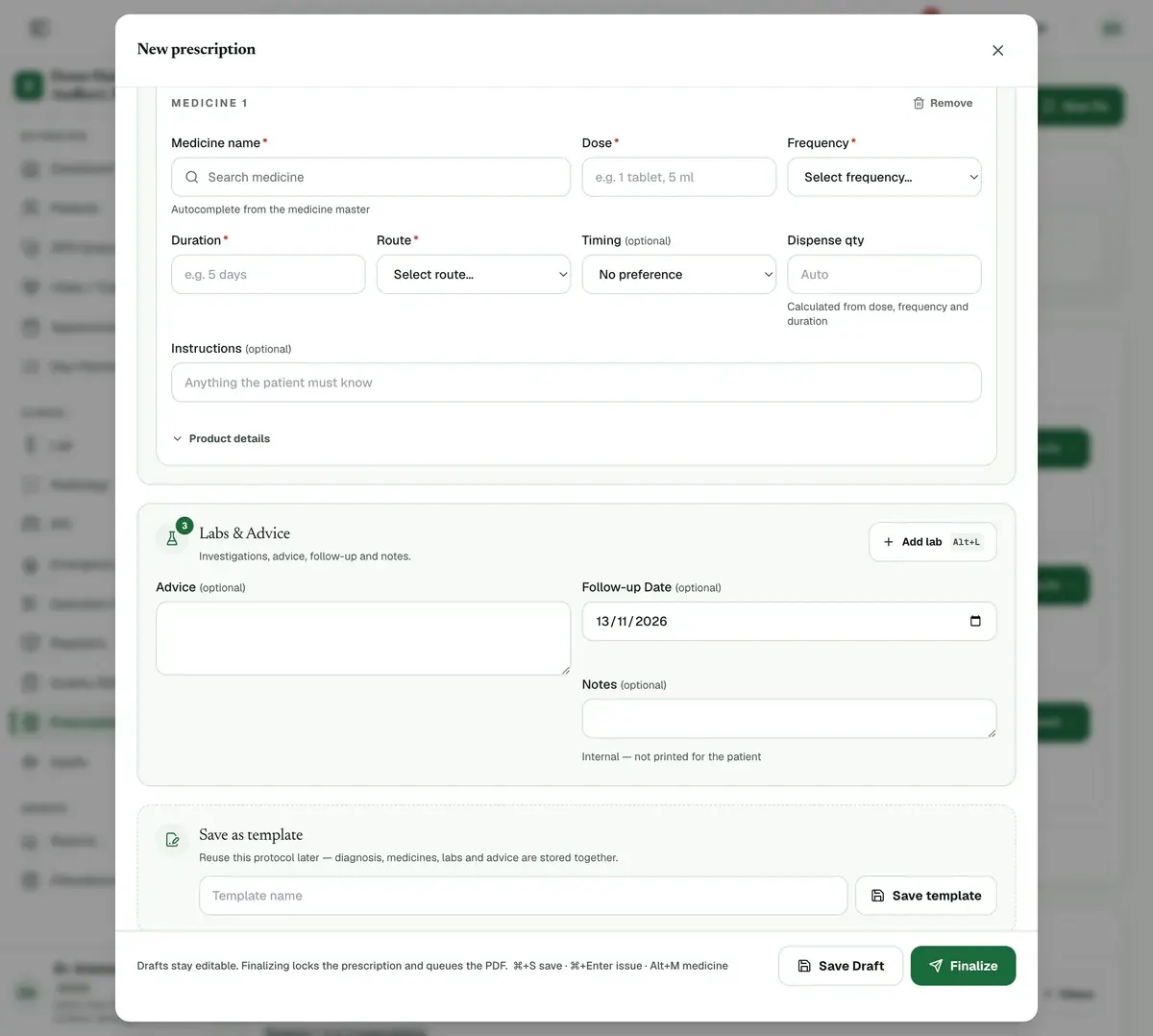The width and height of the screenshot is (1153, 1036).
Task: Click the Save template button
Action: click(926, 896)
